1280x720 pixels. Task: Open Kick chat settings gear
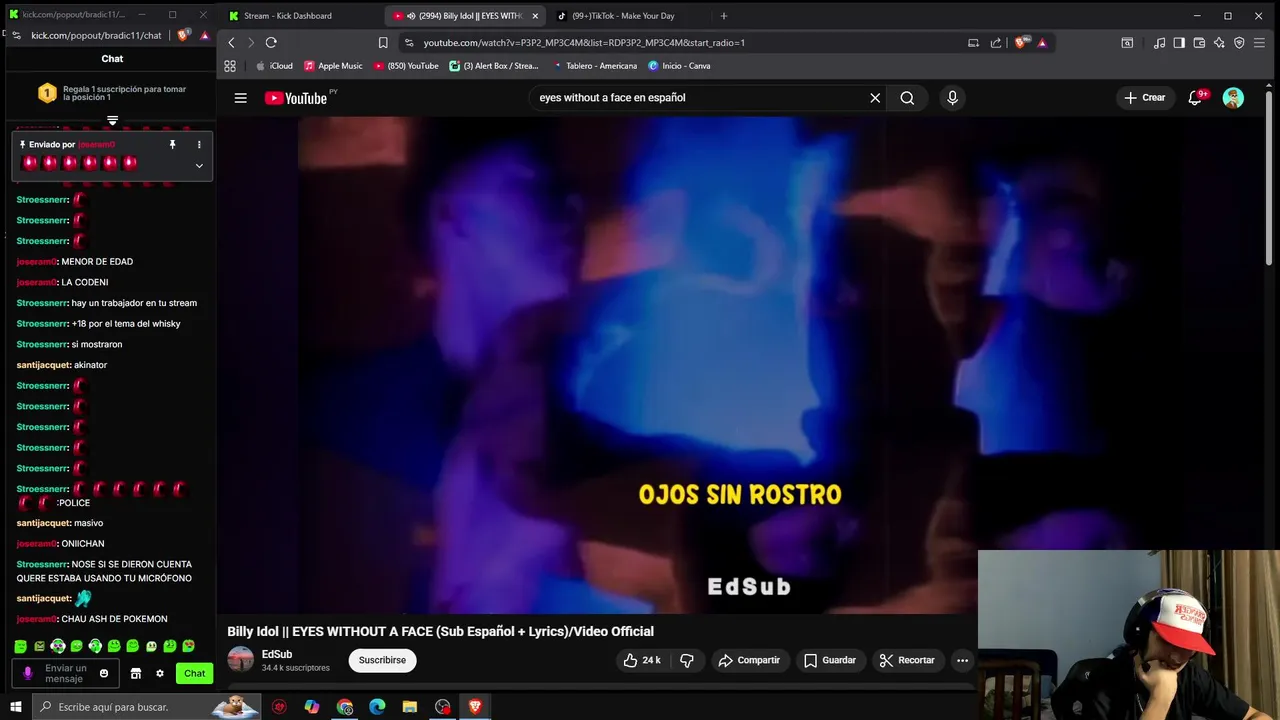click(159, 673)
